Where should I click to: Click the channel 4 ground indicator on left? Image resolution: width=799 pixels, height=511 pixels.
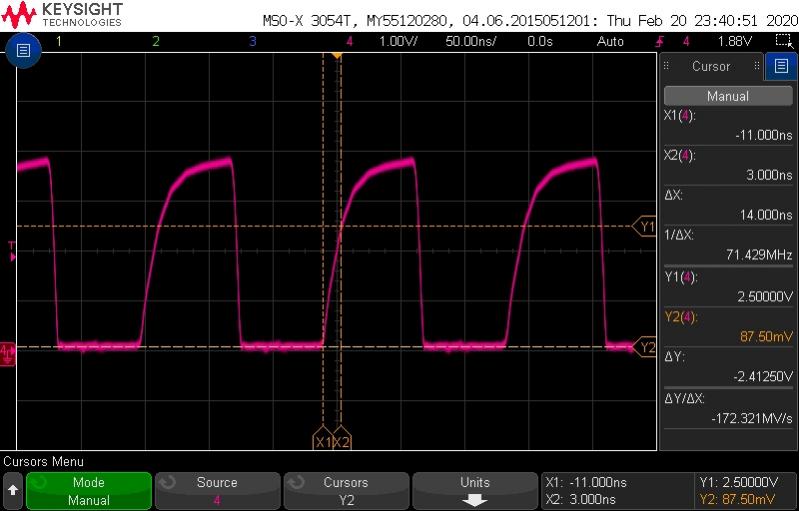click(8, 350)
